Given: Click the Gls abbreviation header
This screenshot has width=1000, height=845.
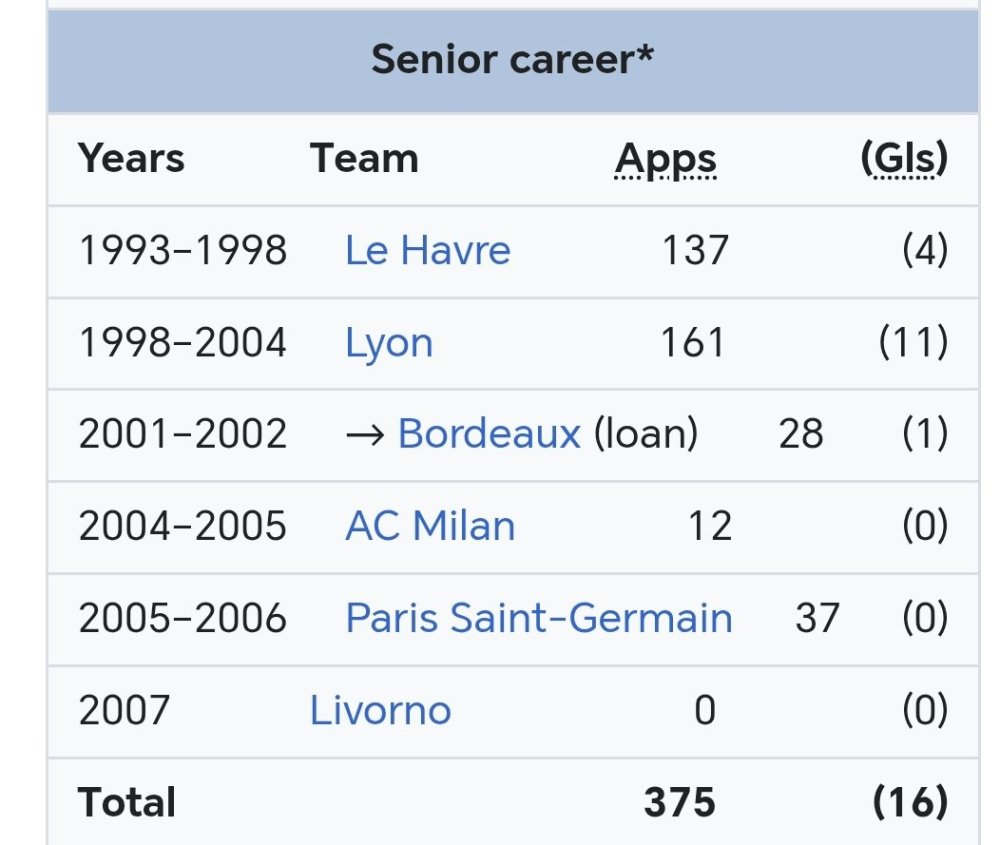Looking at the screenshot, I should [904, 158].
